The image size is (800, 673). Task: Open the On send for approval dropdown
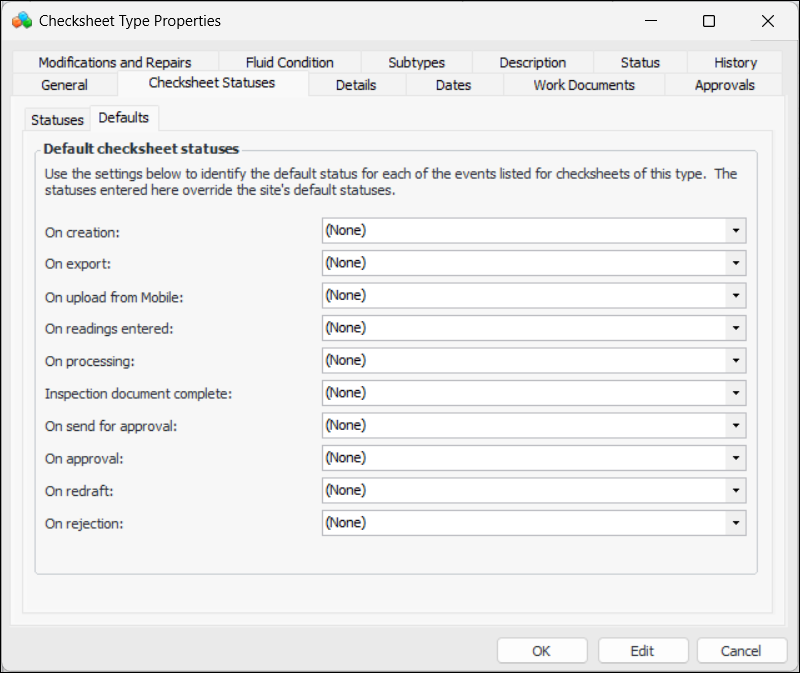click(735, 425)
